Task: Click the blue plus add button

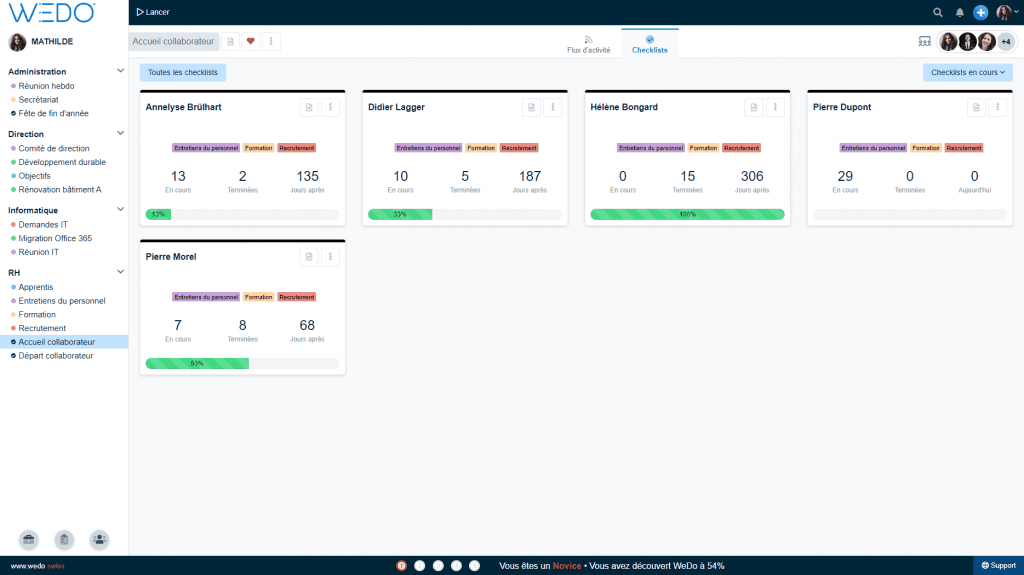Action: tap(981, 12)
